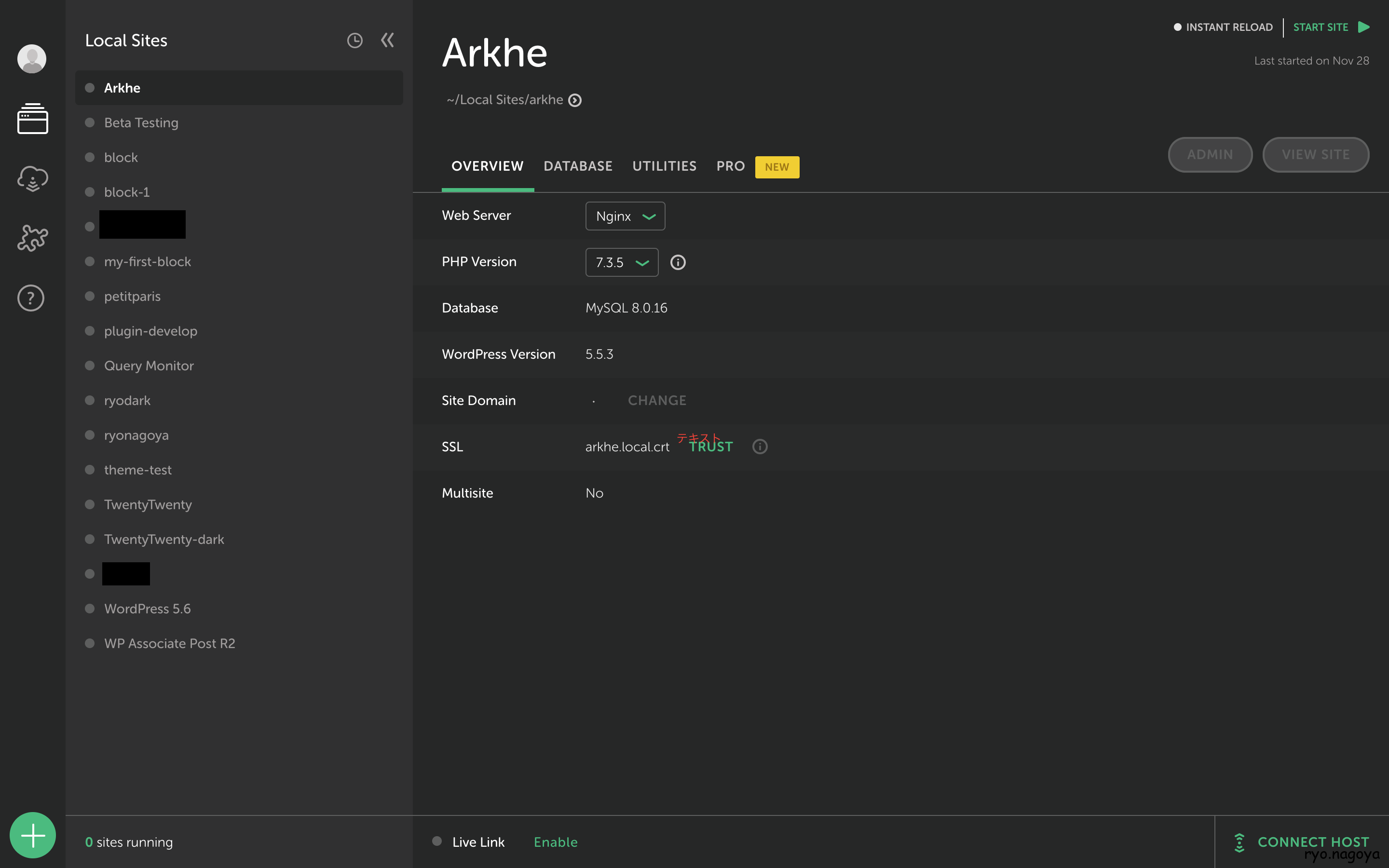Open the recent sites clock icon
1389x868 pixels.
click(x=354, y=40)
